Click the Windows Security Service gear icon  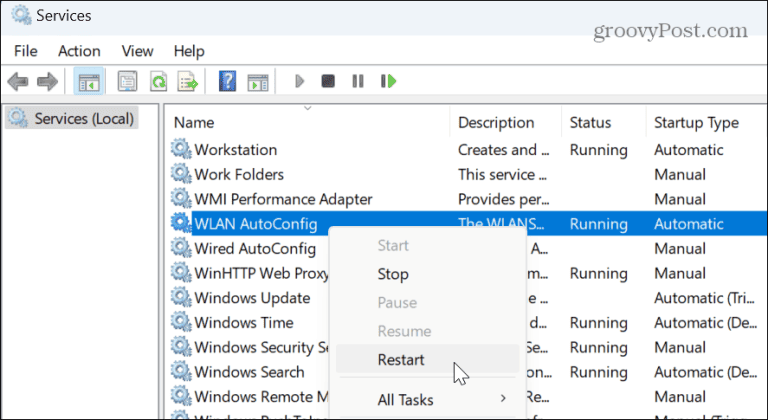[x=181, y=347]
